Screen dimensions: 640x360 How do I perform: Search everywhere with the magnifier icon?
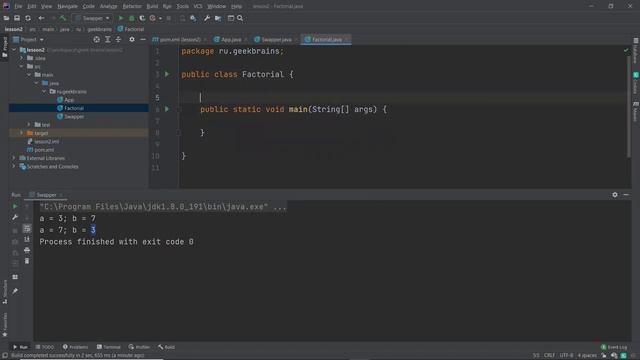click(240, 18)
